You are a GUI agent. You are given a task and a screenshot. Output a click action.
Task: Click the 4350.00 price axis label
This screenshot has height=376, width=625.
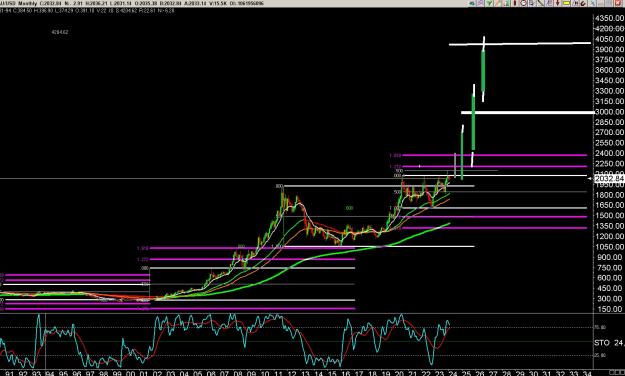pyautogui.click(x=609, y=18)
